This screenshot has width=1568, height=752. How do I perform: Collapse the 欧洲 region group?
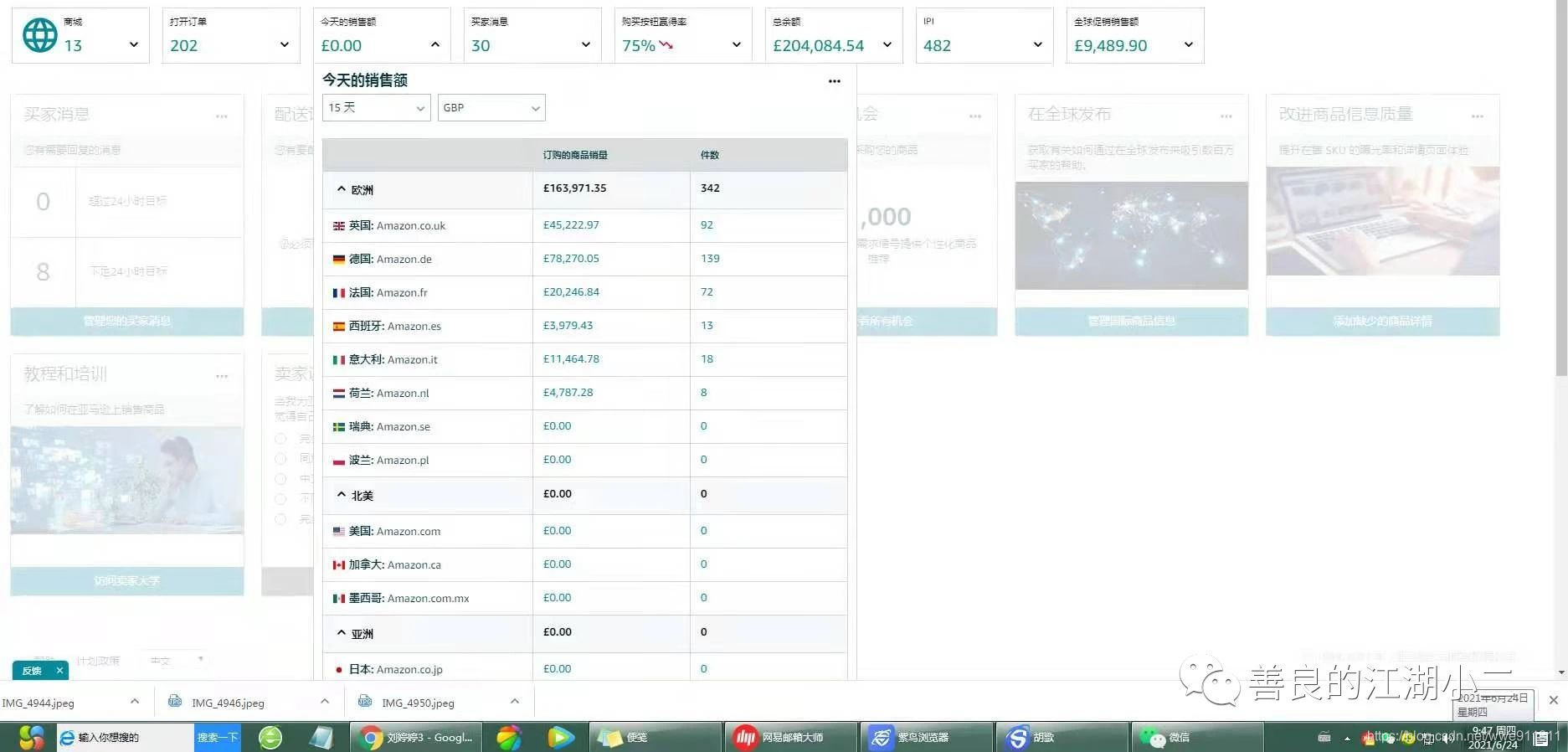click(342, 189)
